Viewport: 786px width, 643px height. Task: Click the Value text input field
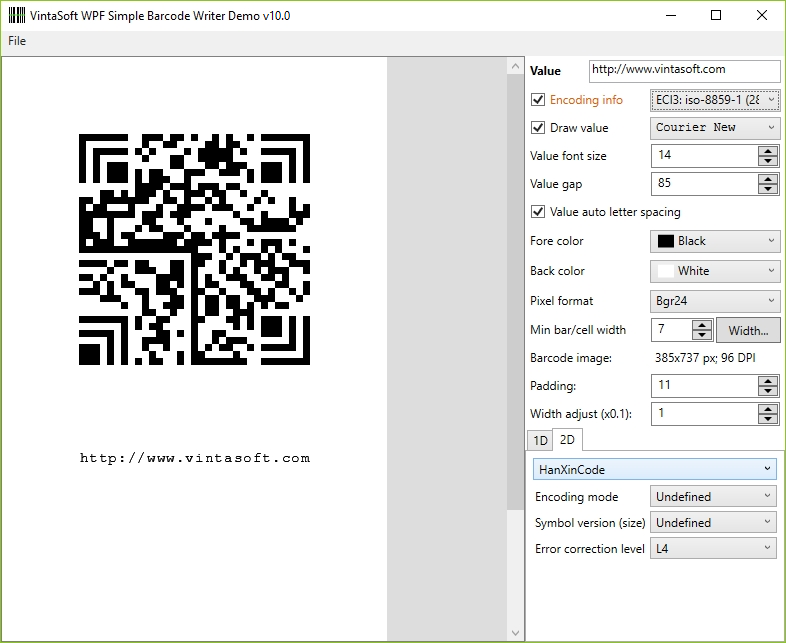pyautogui.click(x=685, y=71)
